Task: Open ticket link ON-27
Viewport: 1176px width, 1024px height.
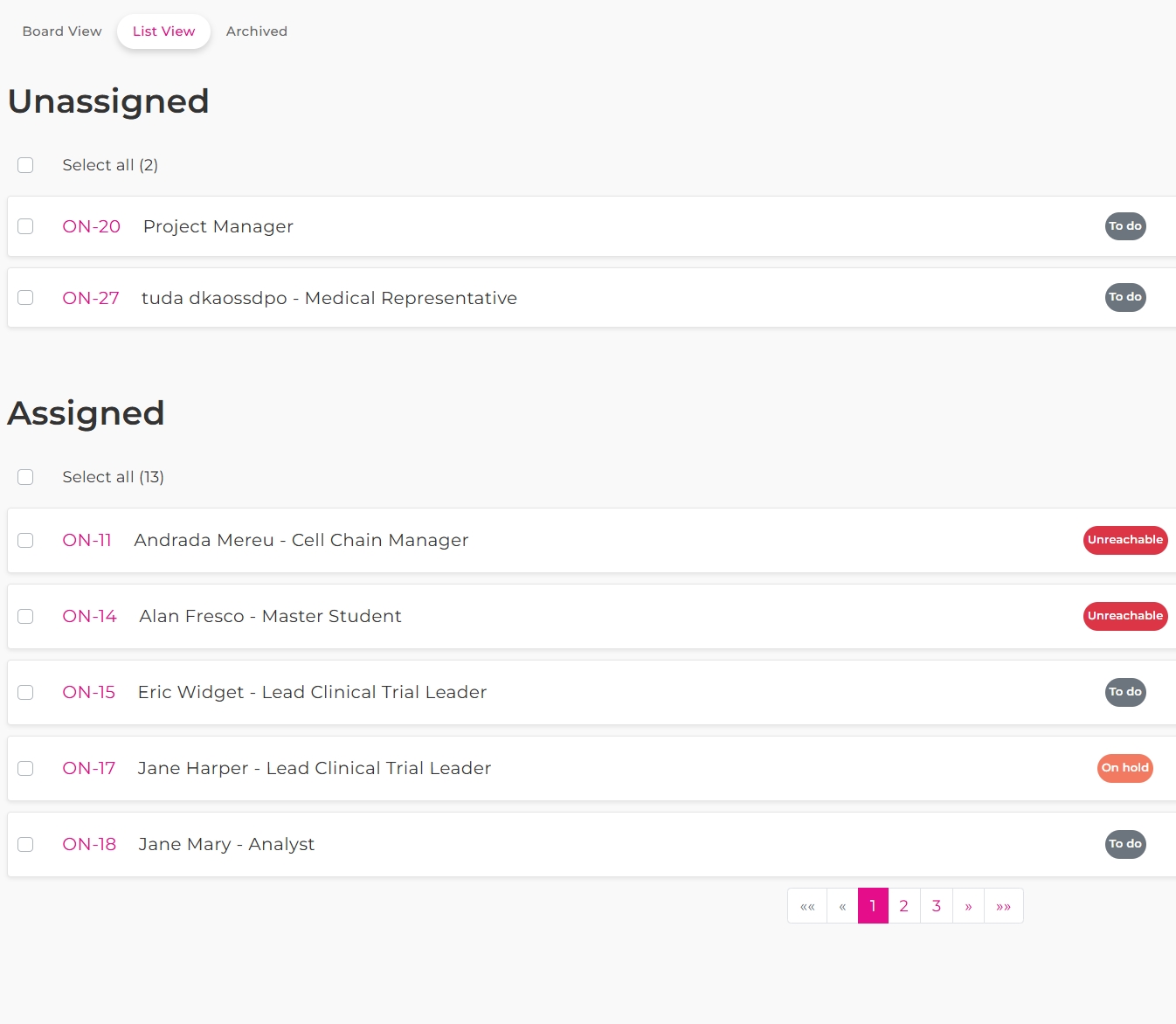Action: 91,298
